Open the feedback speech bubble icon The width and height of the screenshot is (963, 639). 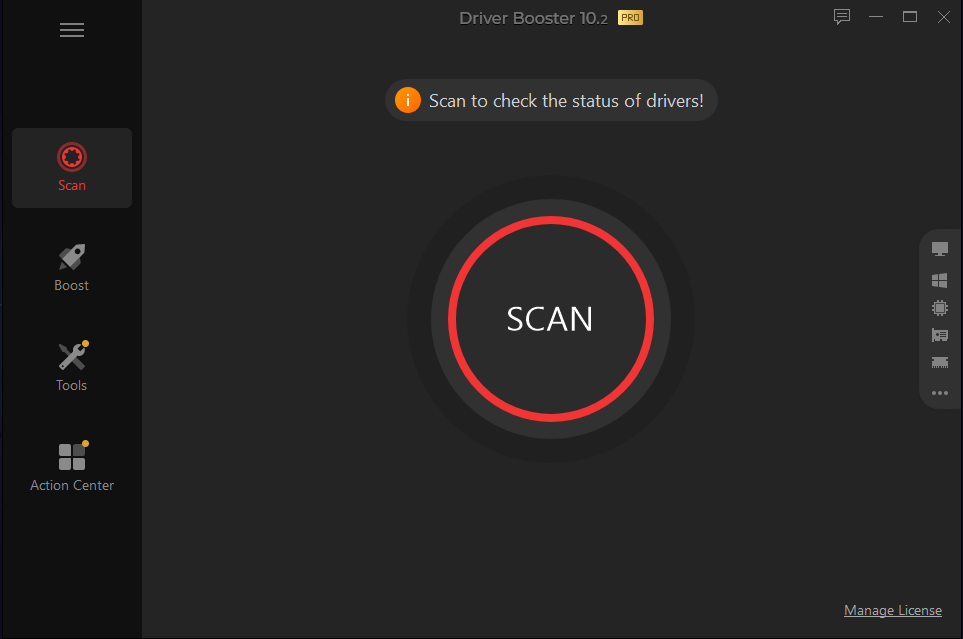tap(841, 17)
